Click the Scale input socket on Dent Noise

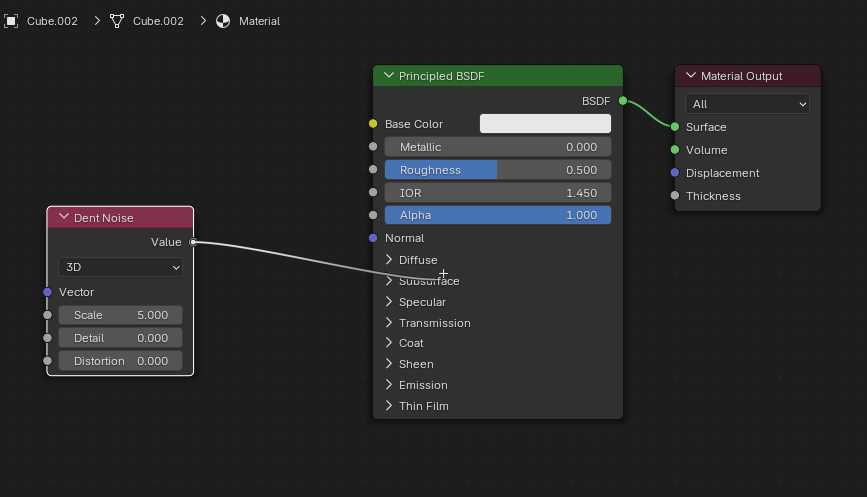coord(48,315)
